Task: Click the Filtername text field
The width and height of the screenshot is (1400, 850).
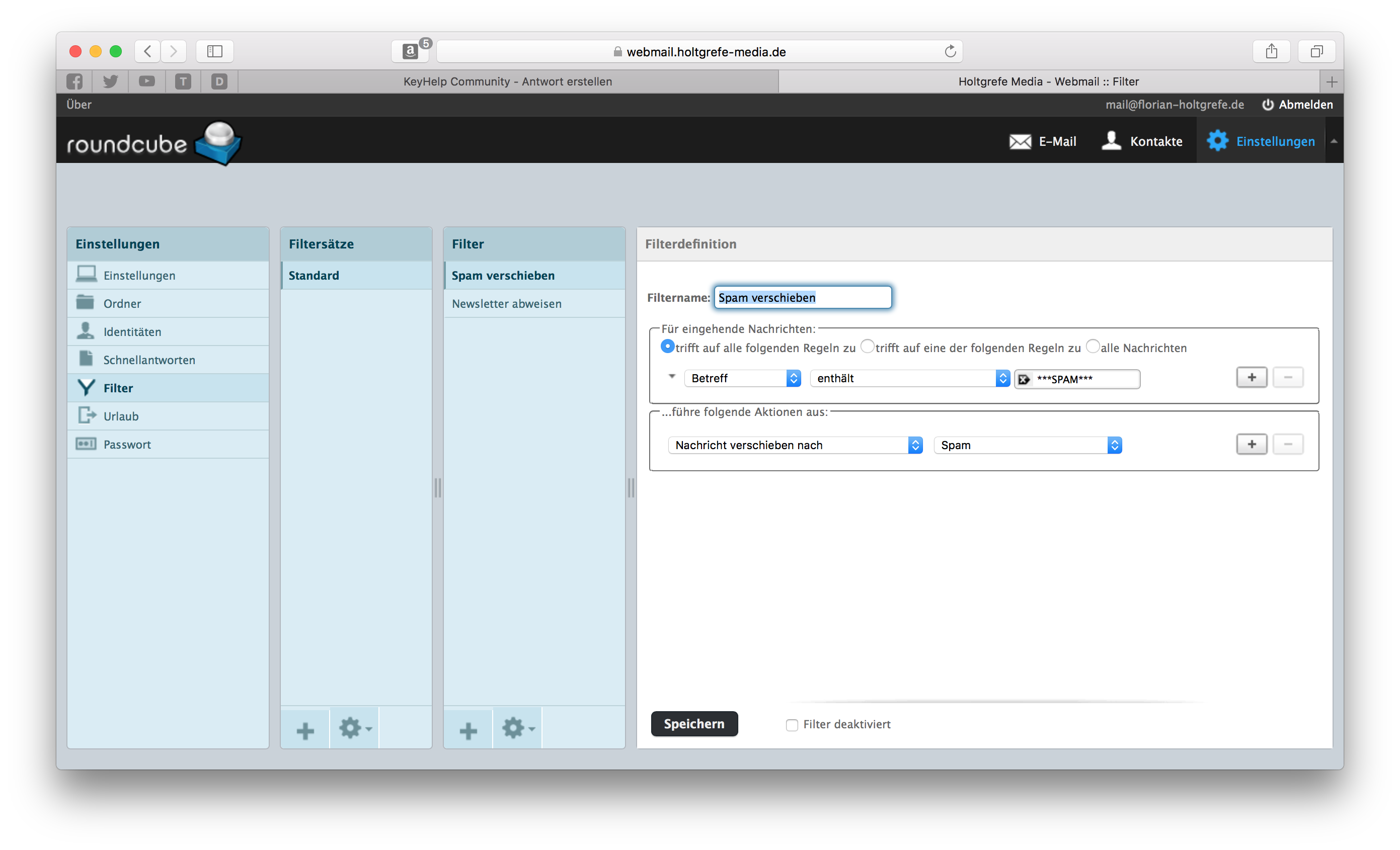Action: (802, 298)
